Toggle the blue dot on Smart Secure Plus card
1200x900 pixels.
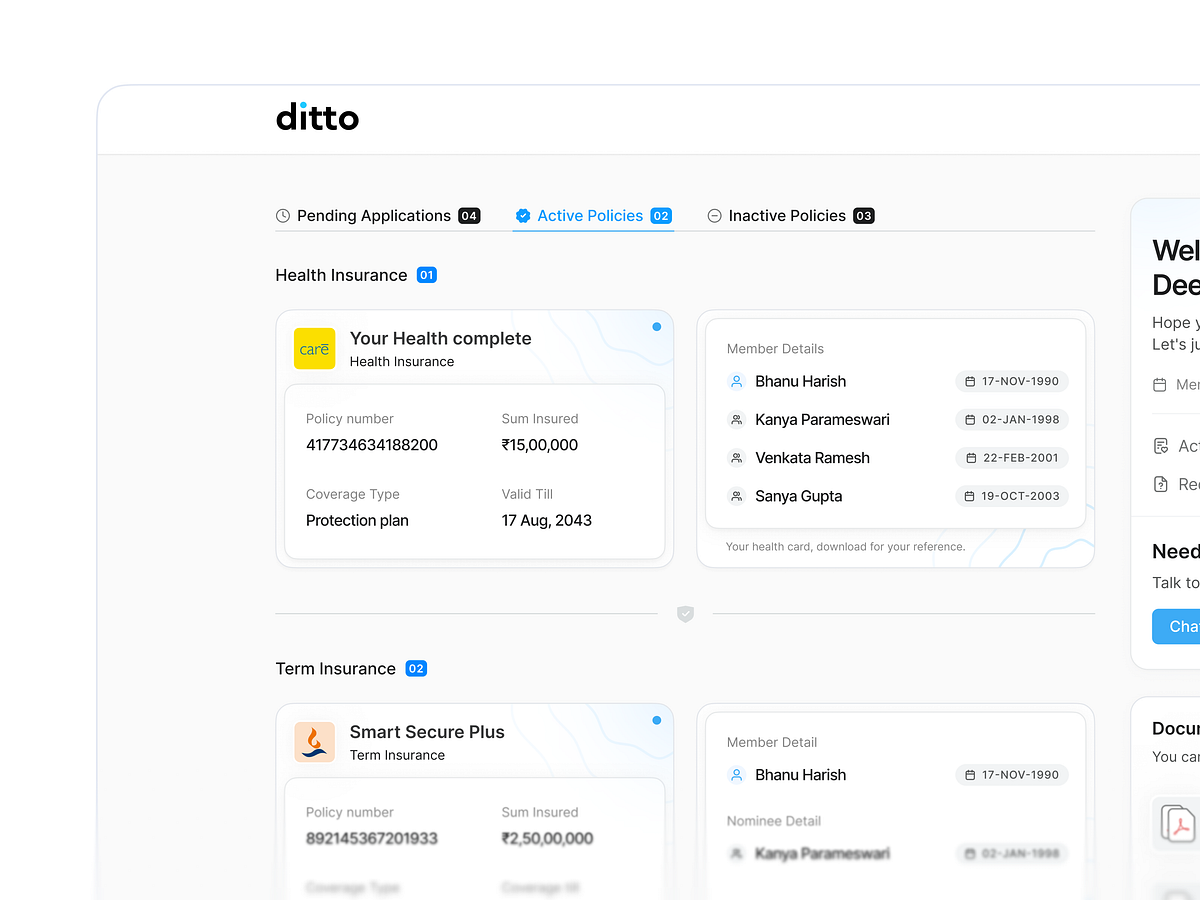coord(657,720)
